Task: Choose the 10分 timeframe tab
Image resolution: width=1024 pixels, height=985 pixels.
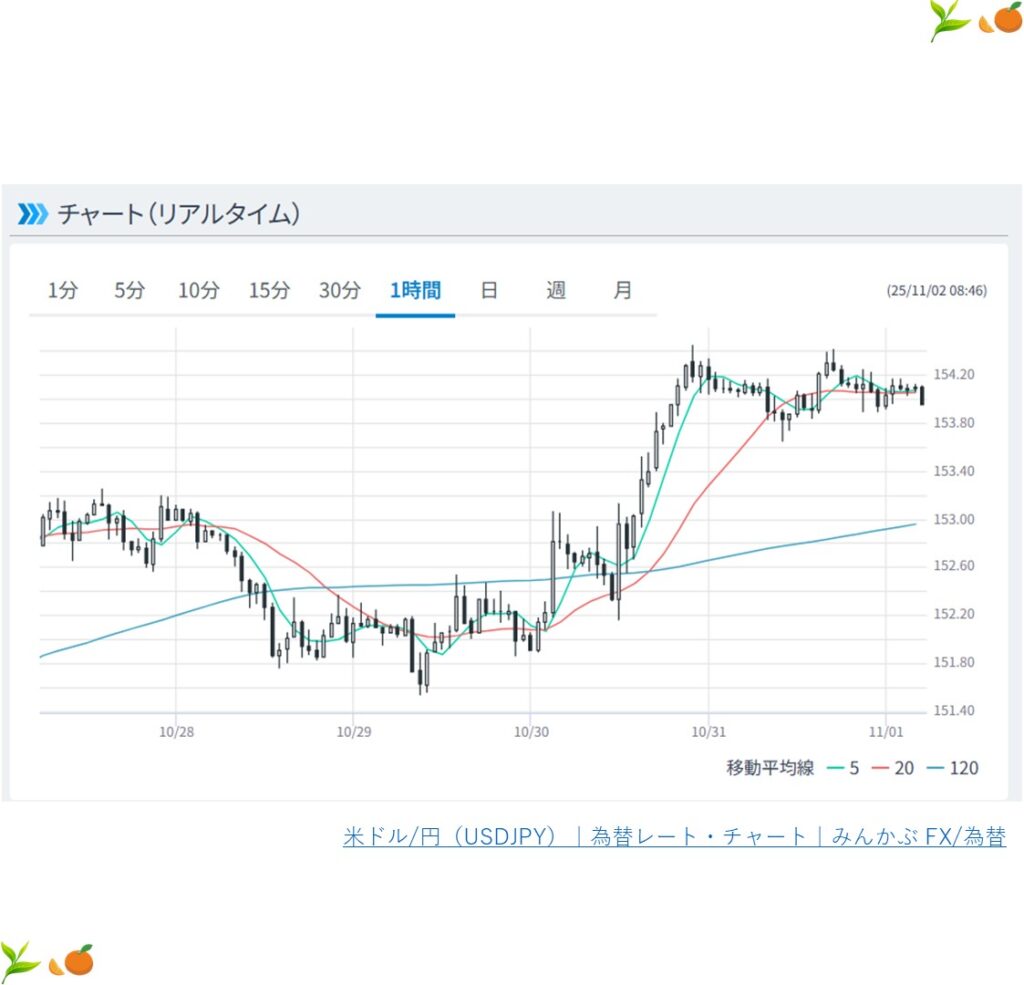Action: click(x=198, y=291)
